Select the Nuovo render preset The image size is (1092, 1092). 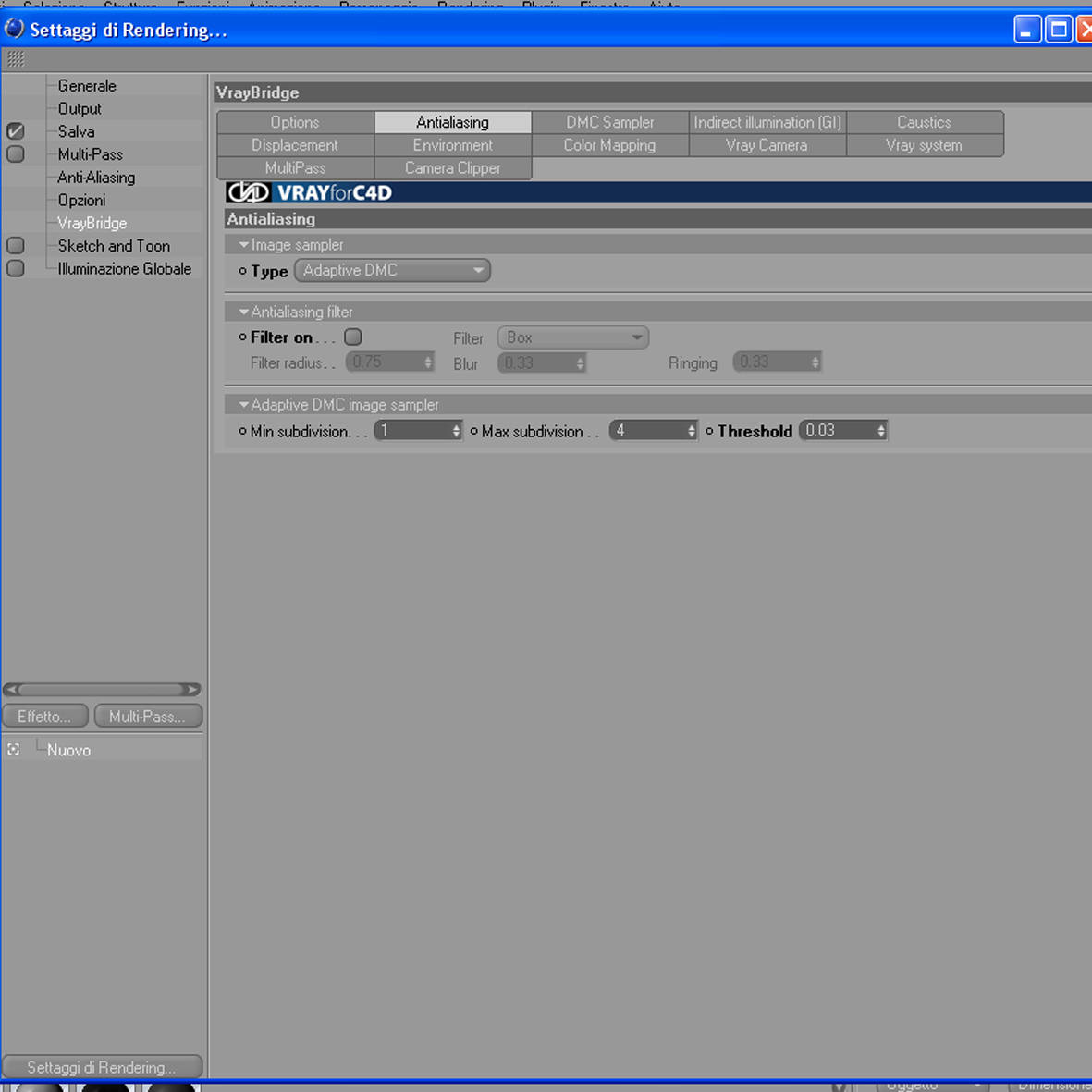(x=69, y=750)
